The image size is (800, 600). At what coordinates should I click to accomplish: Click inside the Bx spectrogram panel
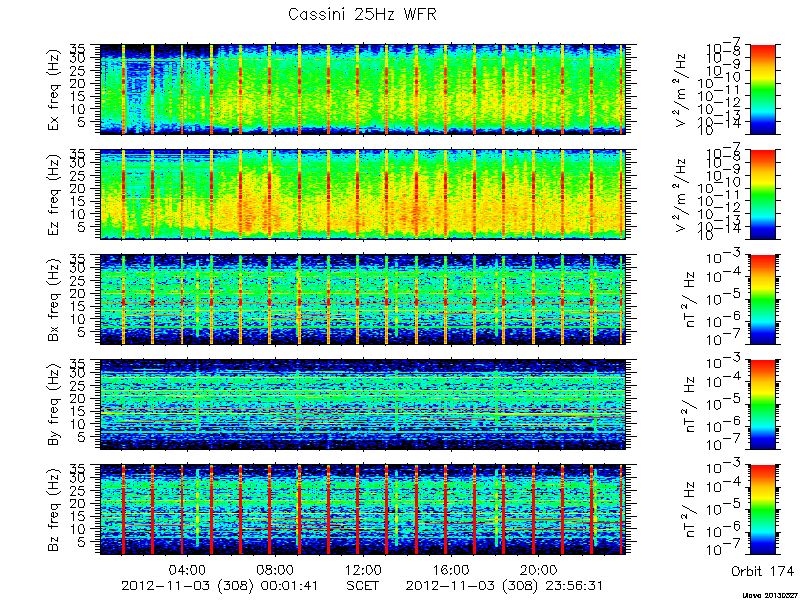362,299
